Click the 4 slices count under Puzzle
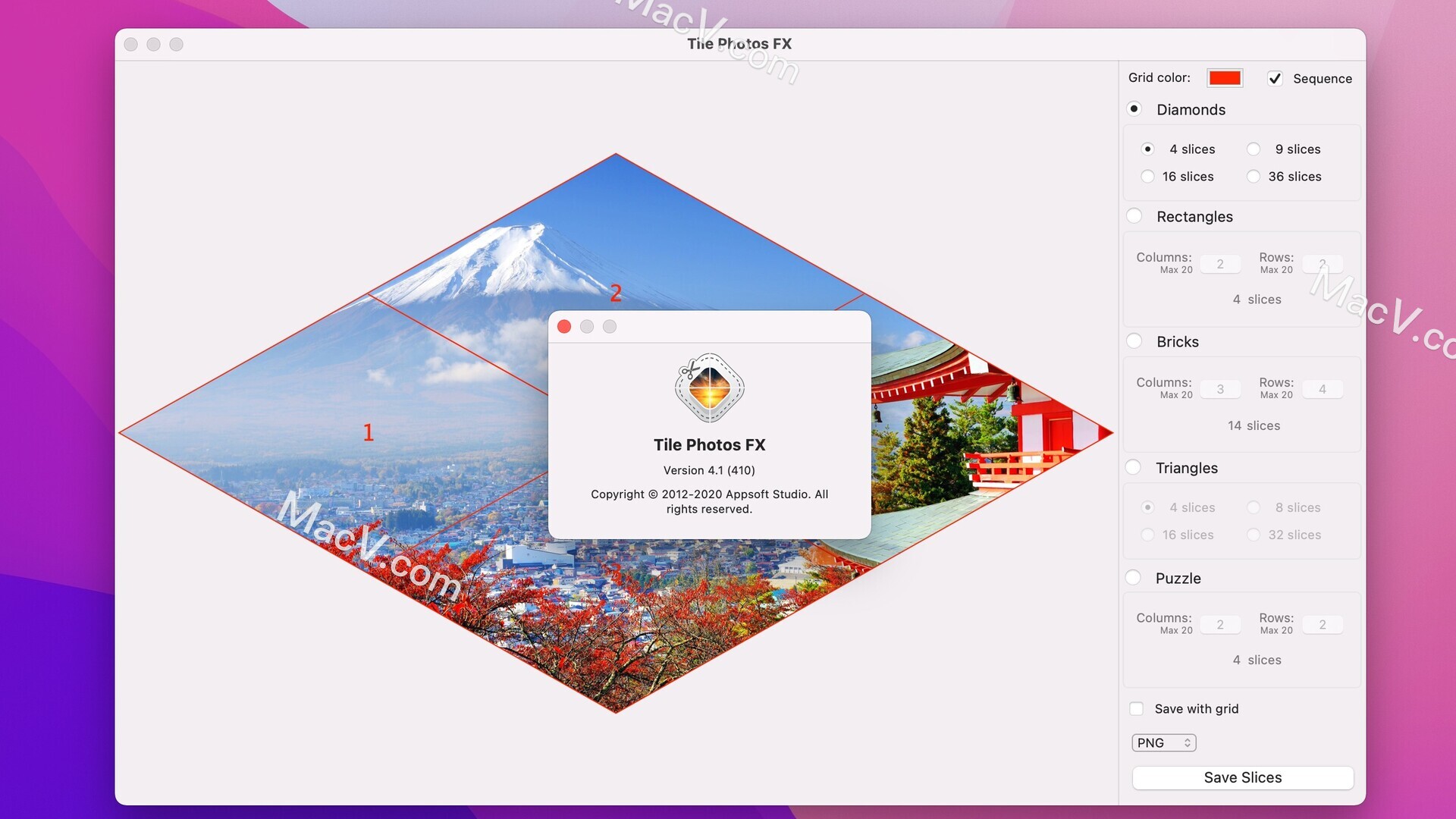Viewport: 1456px width, 819px height. click(1257, 661)
